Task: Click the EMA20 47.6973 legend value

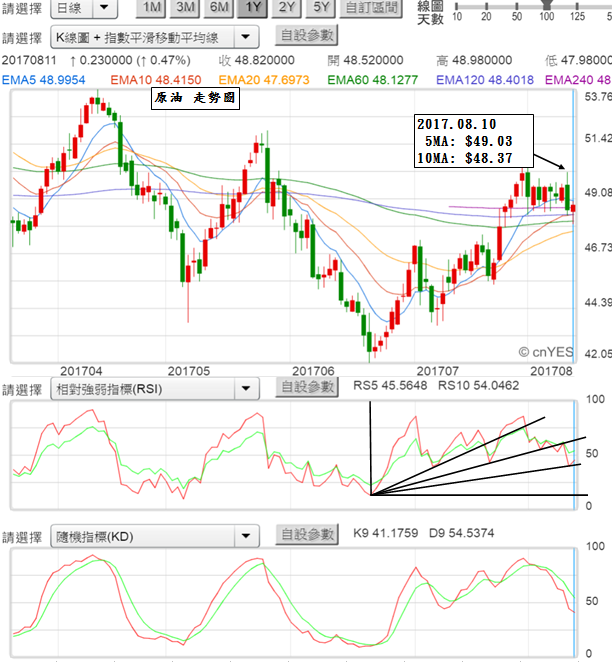Action: (x=264, y=80)
